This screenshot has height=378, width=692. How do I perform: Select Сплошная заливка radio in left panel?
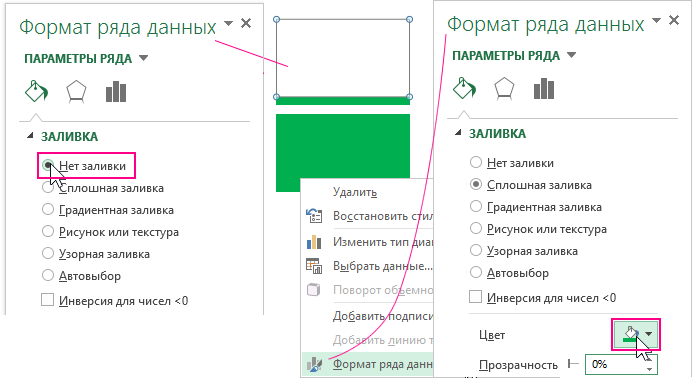pyautogui.click(x=48, y=187)
